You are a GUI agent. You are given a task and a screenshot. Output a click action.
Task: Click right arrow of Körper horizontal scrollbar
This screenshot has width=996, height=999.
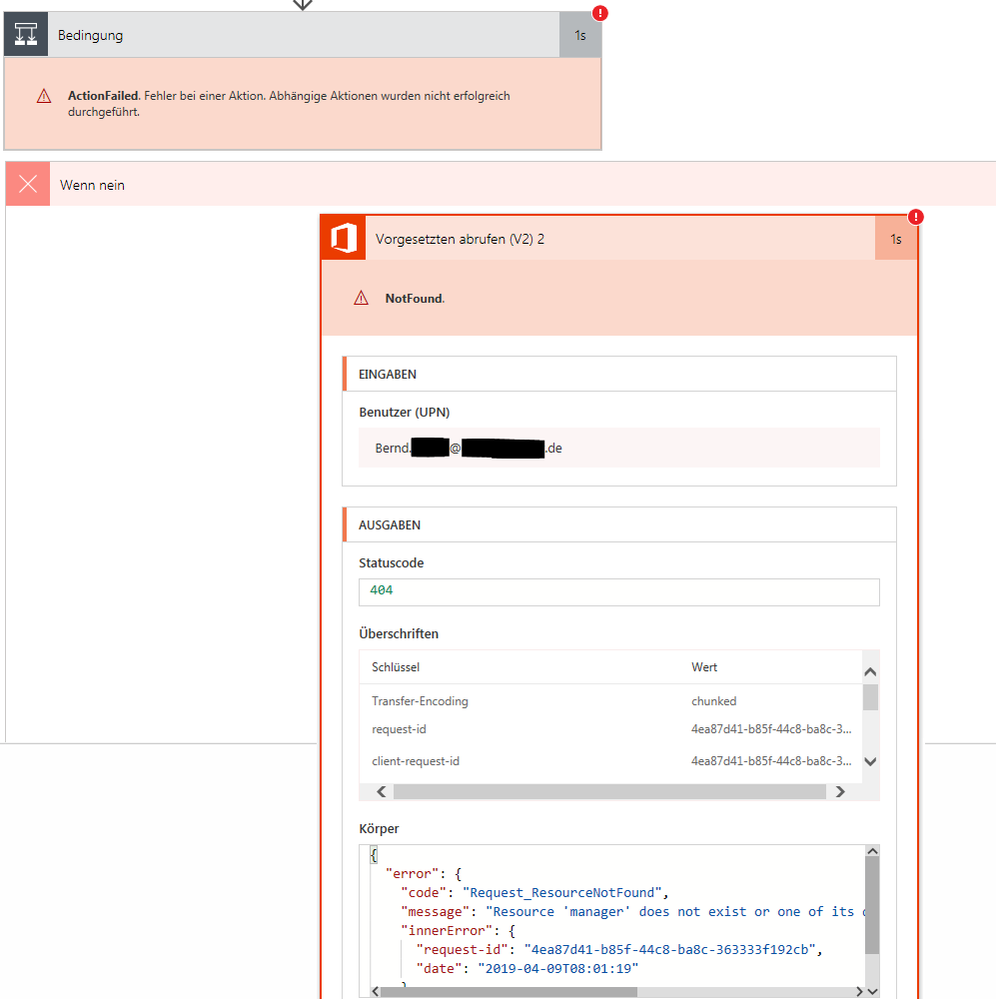click(x=859, y=991)
